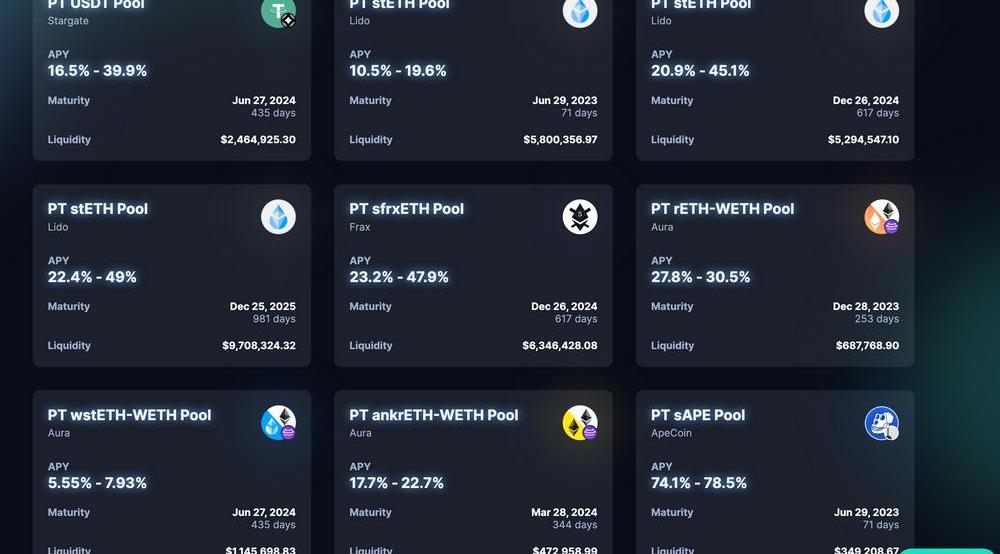Screen dimensions: 1000x554
Task: Click the ankrETH-WETH pool token icon
Action: 580,423
